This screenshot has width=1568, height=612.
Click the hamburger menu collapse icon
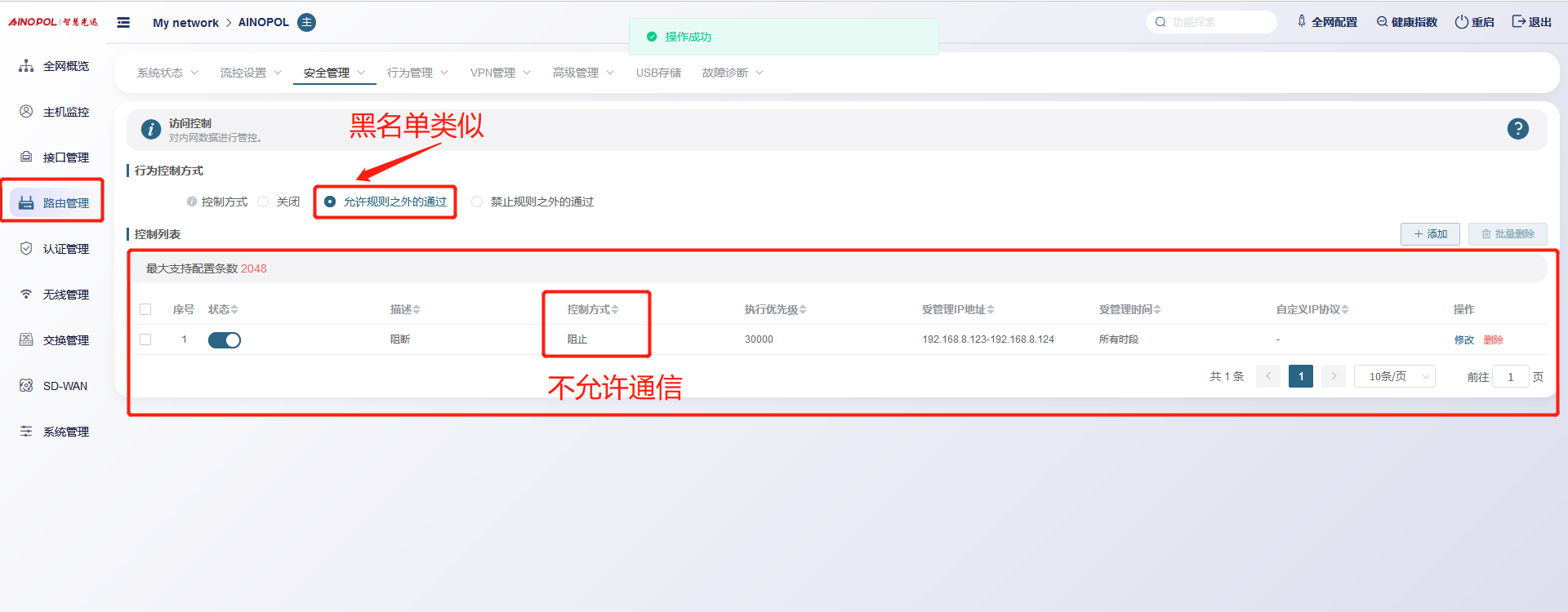123,23
